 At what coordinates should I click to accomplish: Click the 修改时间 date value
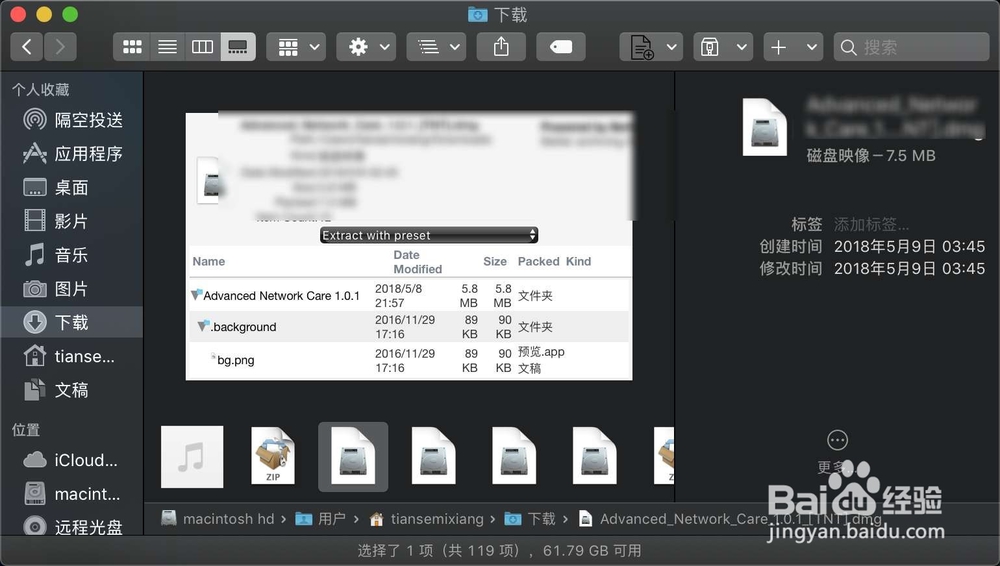point(909,269)
